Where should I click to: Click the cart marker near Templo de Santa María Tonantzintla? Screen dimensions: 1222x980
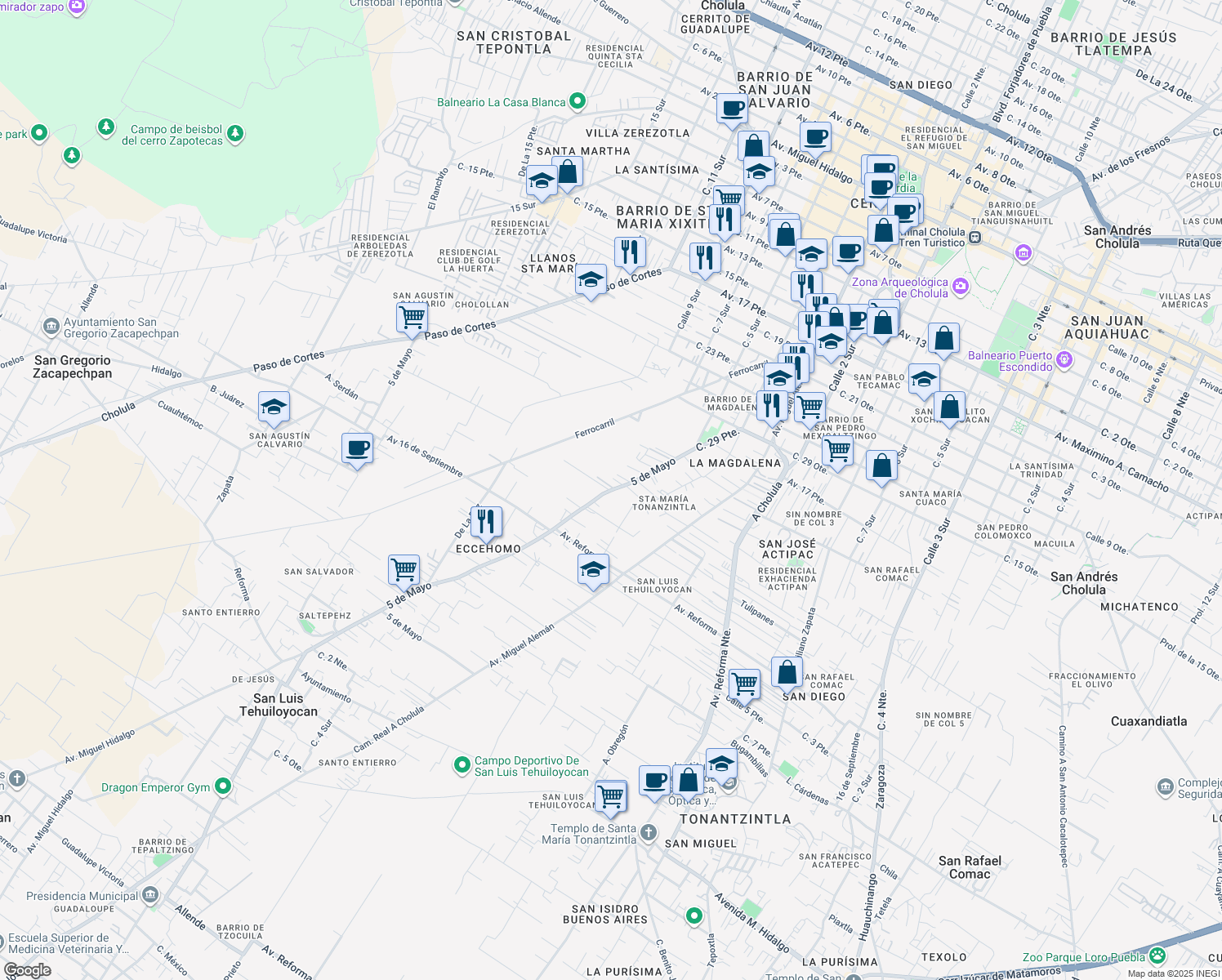click(x=611, y=798)
